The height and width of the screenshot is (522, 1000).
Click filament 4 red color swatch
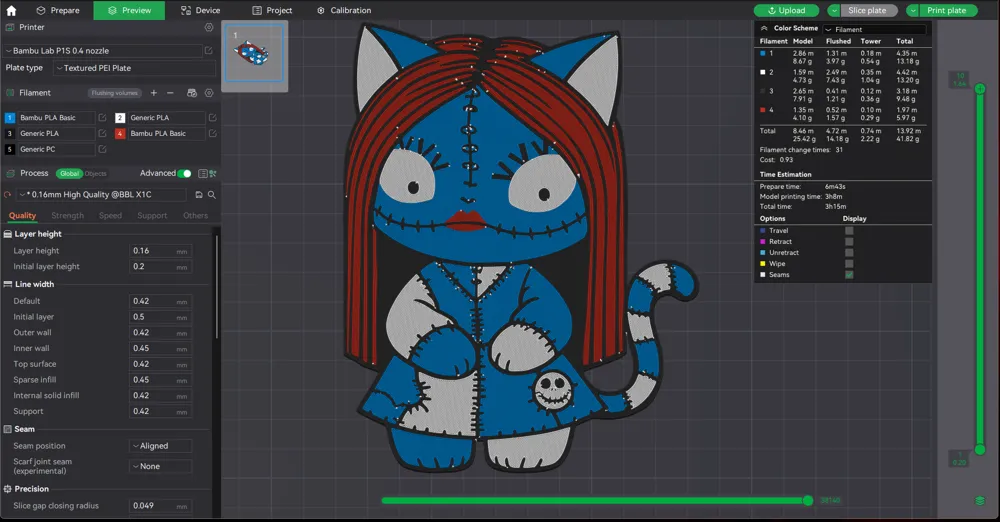pyautogui.click(x=120, y=133)
